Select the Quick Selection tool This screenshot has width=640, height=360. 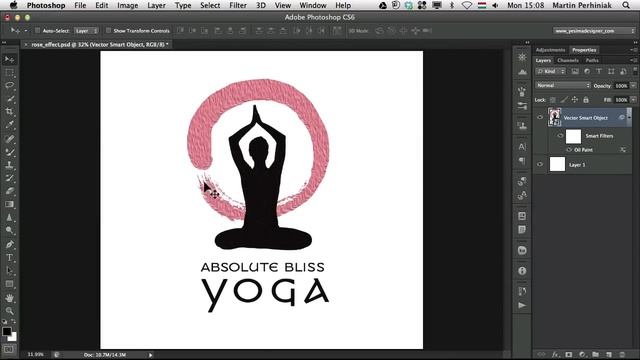pos(9,99)
